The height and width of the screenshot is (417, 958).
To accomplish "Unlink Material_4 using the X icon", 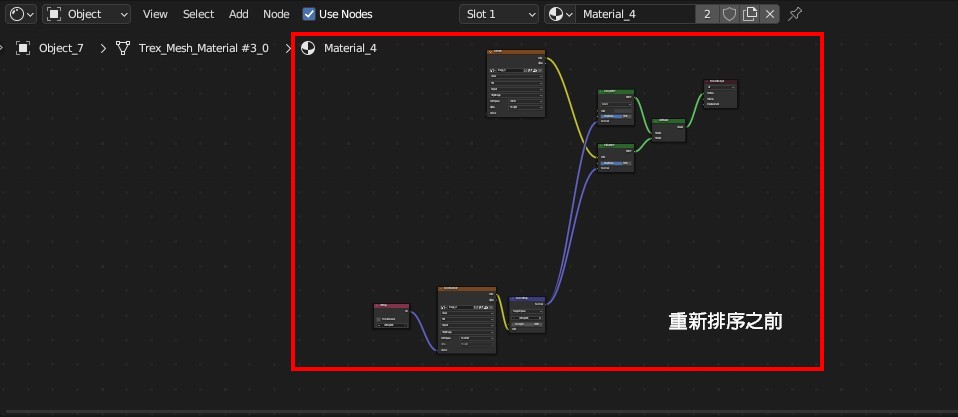I will [769, 14].
